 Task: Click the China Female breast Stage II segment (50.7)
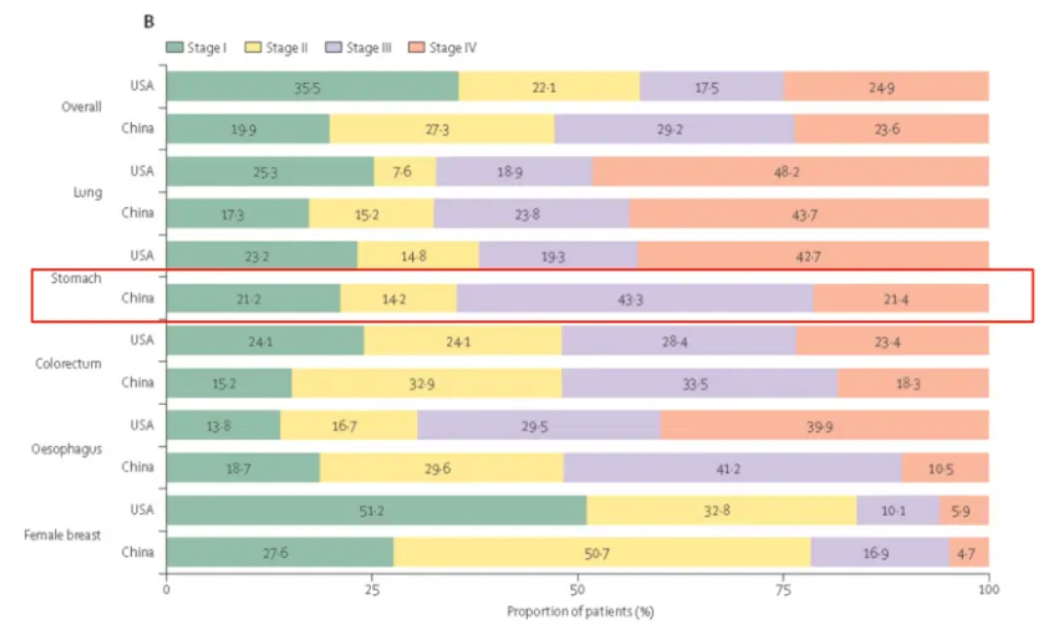[x=602, y=552]
